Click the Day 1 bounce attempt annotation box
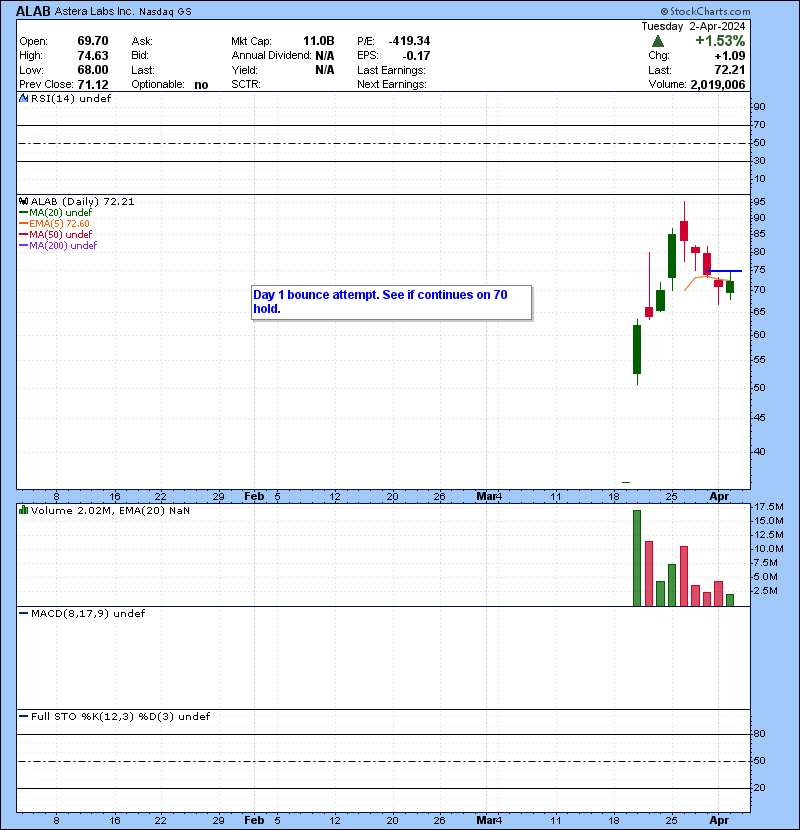The height and width of the screenshot is (830, 800). click(391, 302)
